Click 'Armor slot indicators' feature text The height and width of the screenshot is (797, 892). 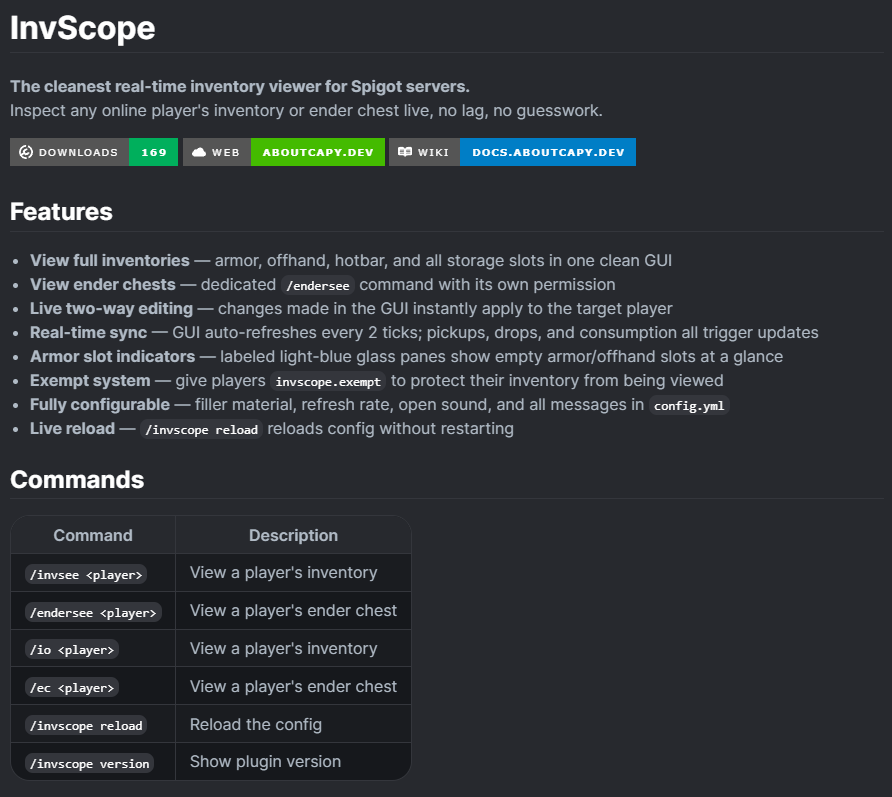click(x=113, y=357)
